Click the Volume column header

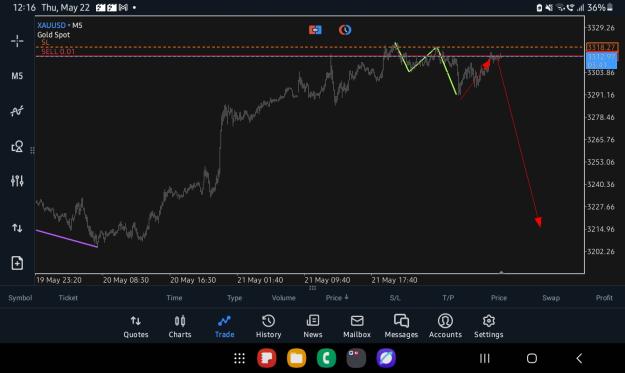tap(283, 298)
